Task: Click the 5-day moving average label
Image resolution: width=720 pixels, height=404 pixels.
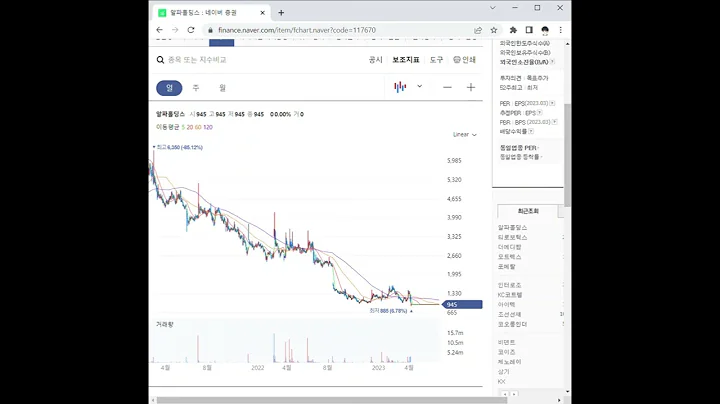Action: pos(183,127)
